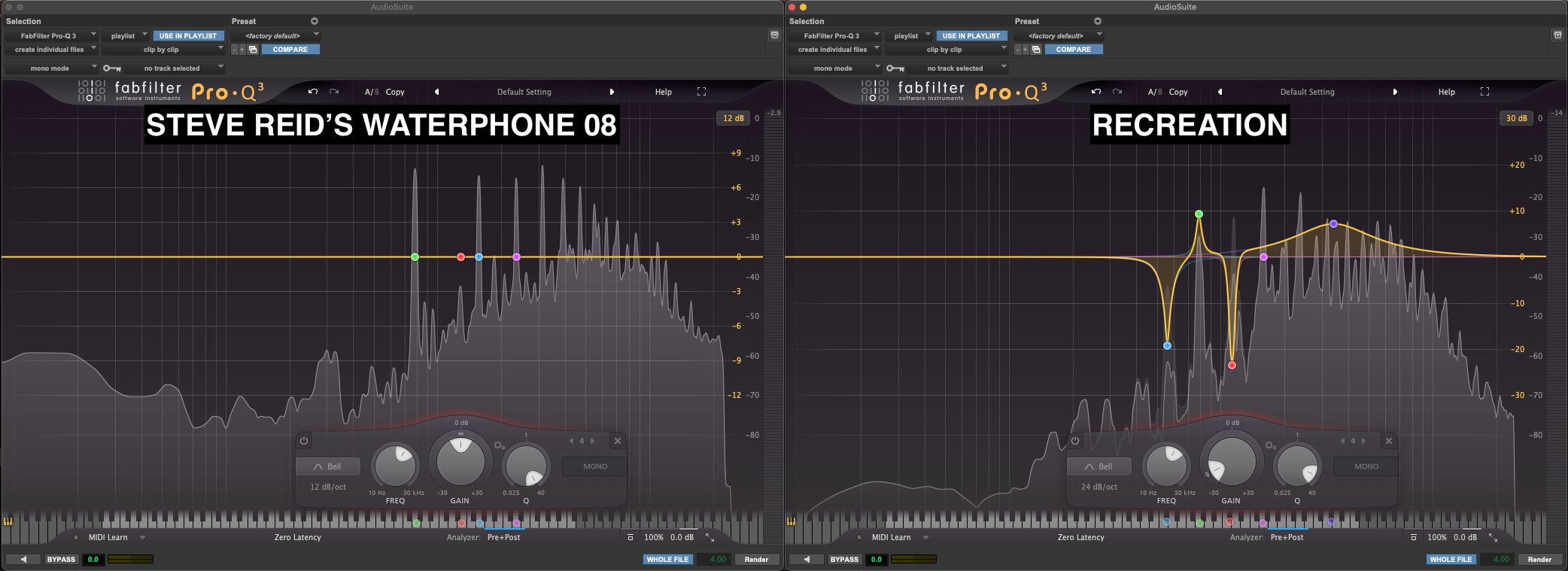
Task: Click preview speaker button in Waterphone window
Action: [x=24, y=559]
